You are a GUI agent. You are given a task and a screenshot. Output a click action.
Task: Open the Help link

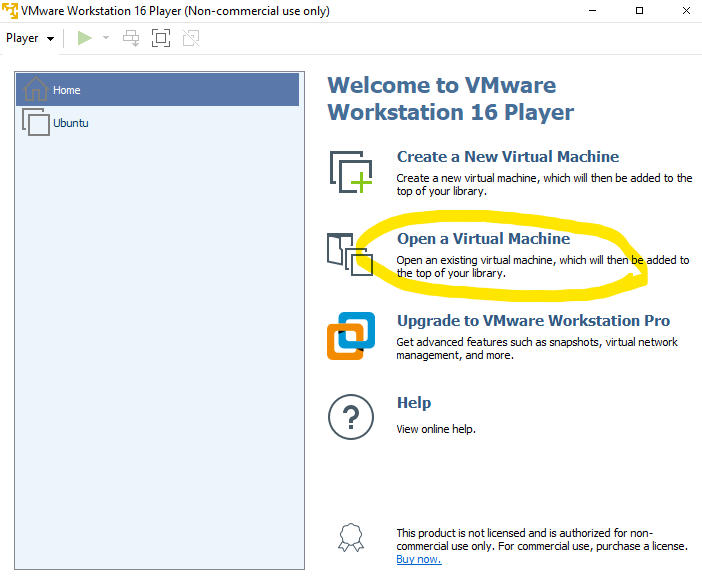pyautogui.click(x=414, y=403)
